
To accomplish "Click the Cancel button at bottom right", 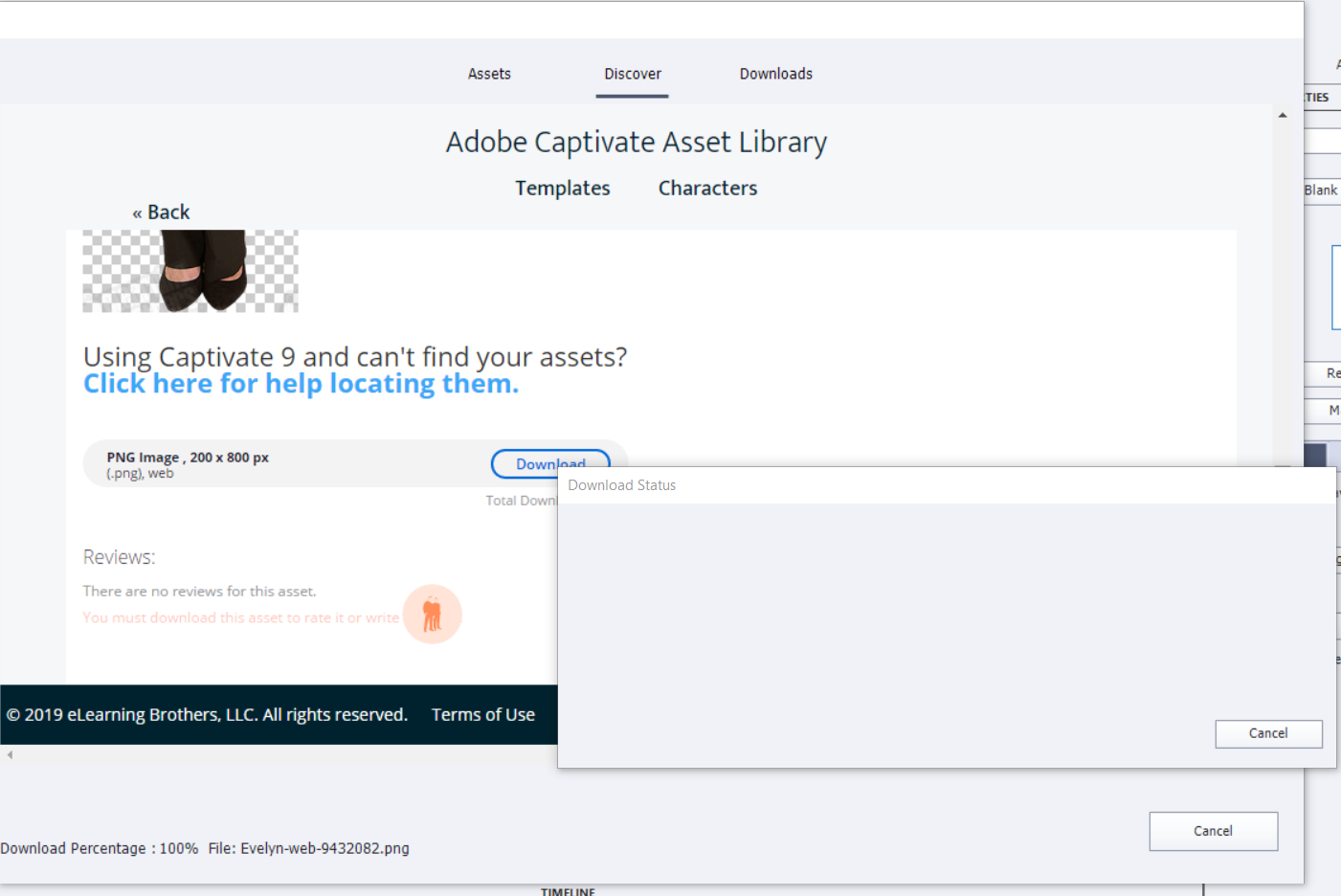I will point(1213,831).
